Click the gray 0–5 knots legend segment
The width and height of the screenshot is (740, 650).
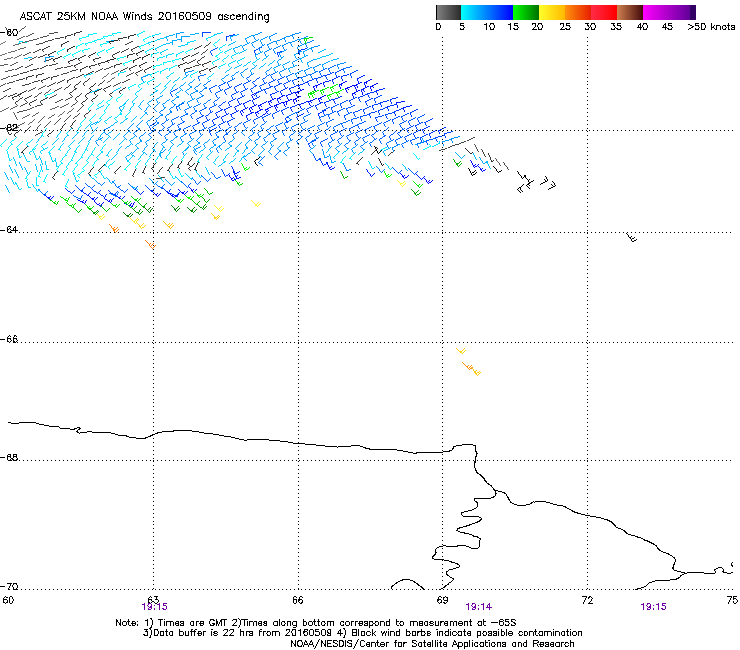pyautogui.click(x=448, y=12)
